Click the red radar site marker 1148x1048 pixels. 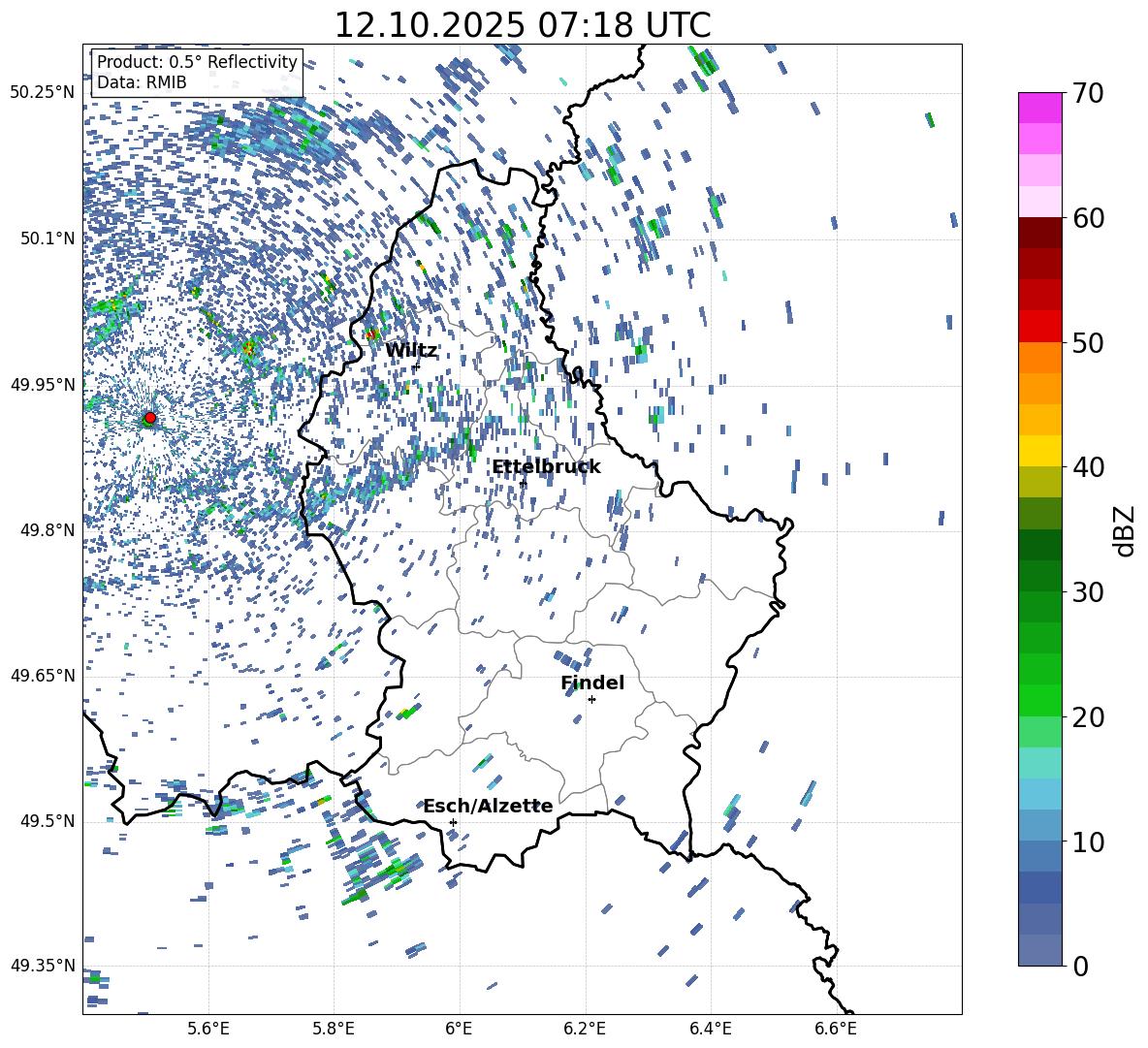coord(150,418)
